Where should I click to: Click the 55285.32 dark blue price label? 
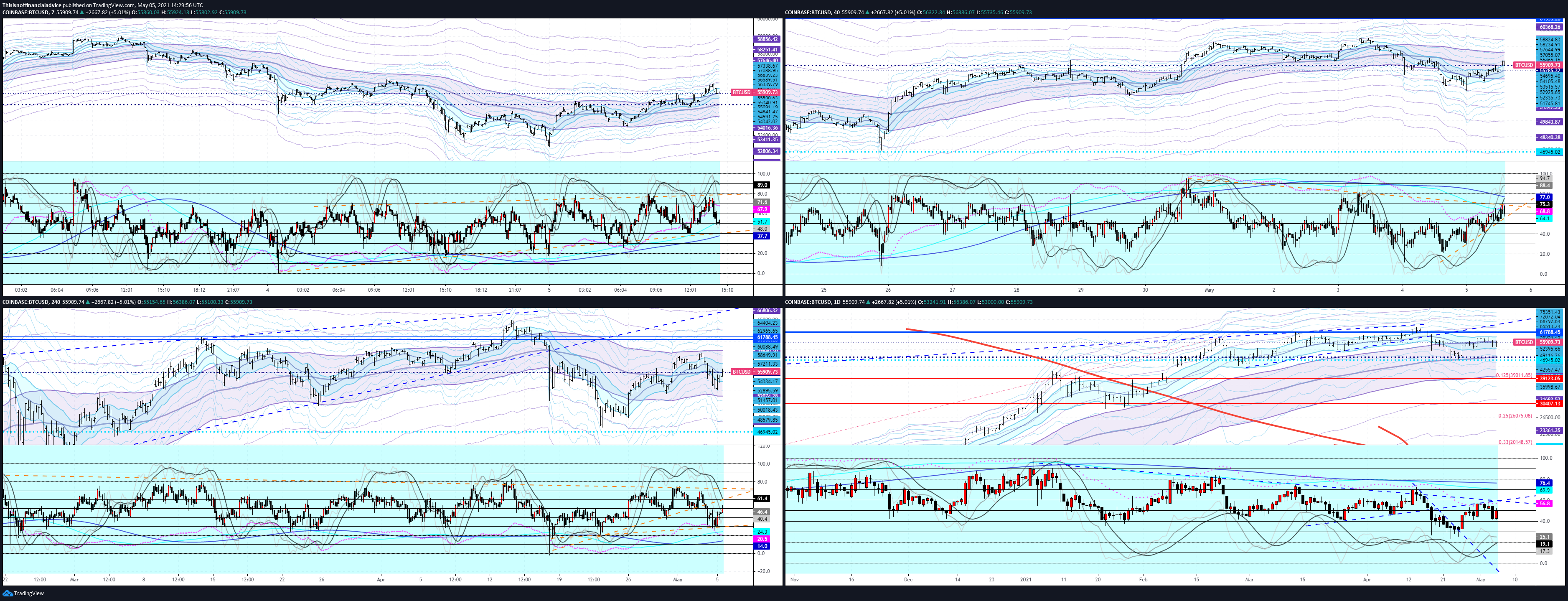click(x=1550, y=71)
